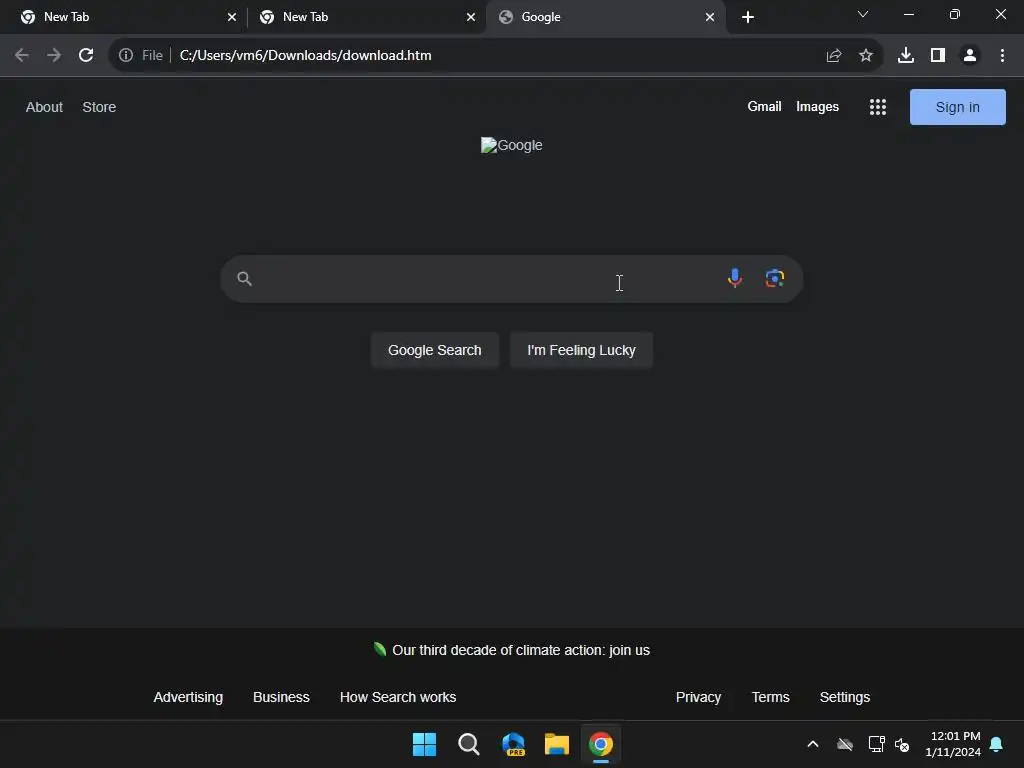The width and height of the screenshot is (1024, 768).
Task: Click the broken Google logo image
Action: pos(511,145)
